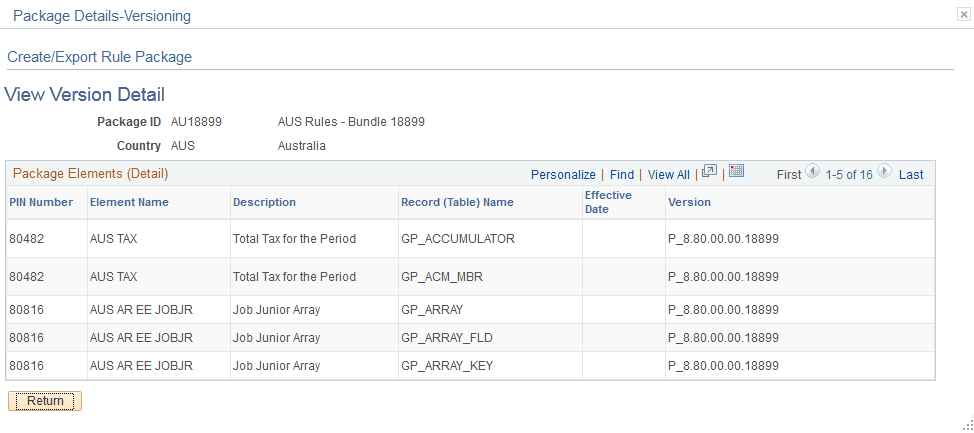The width and height of the screenshot is (974, 433).
Task: Click version value in the GP_ARRAY_KEY row
Action: (x=724, y=367)
